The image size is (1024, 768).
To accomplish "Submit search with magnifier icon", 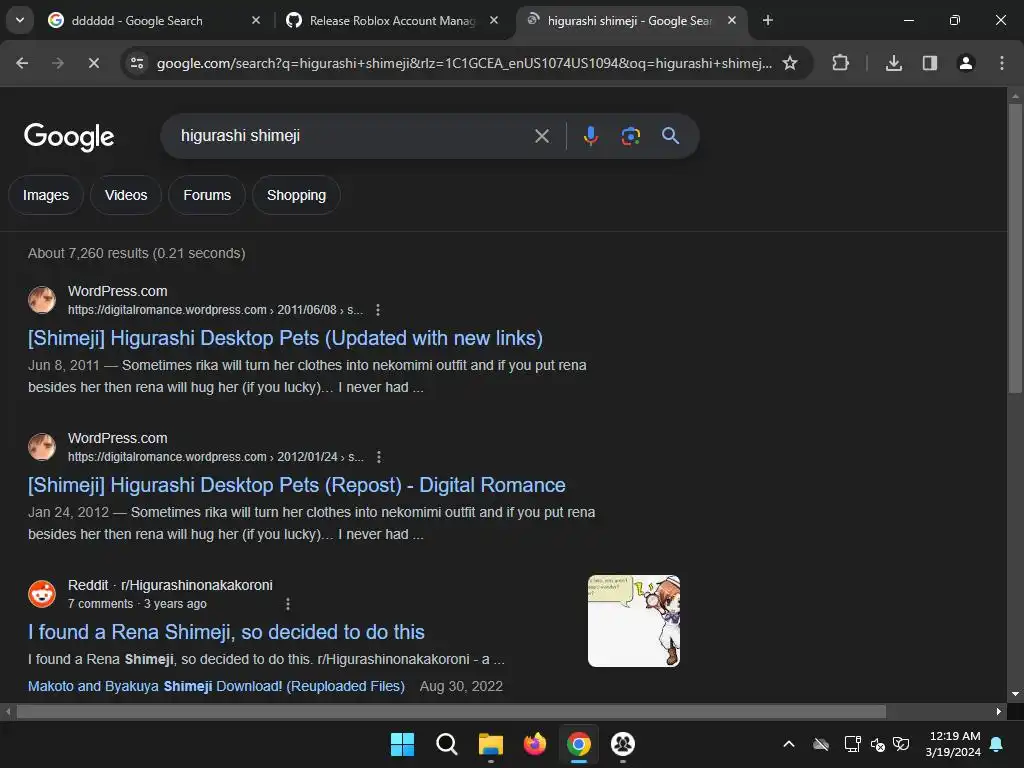I will click(x=671, y=136).
